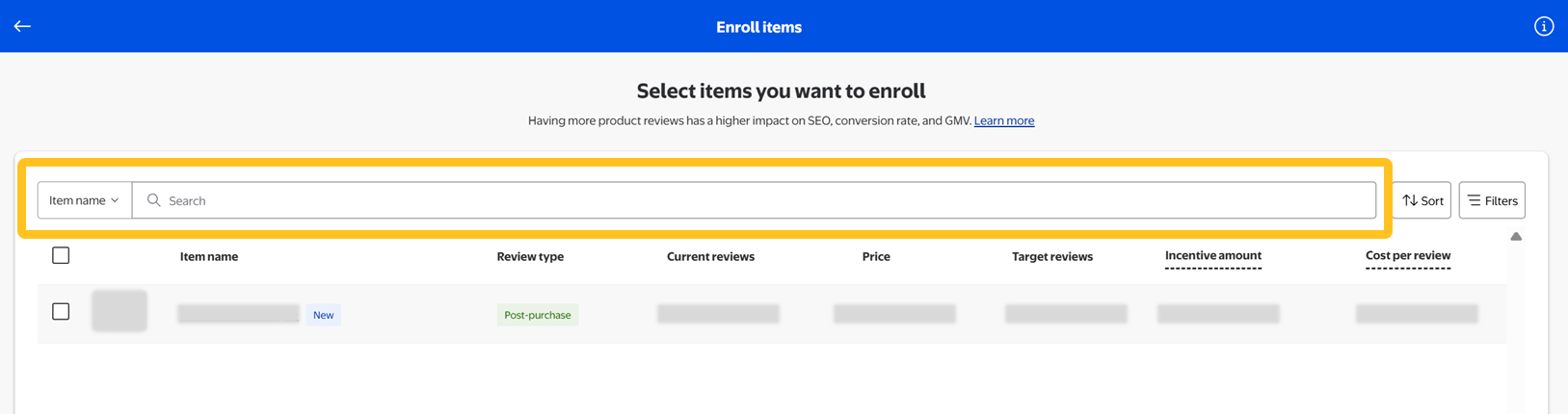The image size is (1568, 414).
Task: Click the Review type column header
Action: point(530,256)
